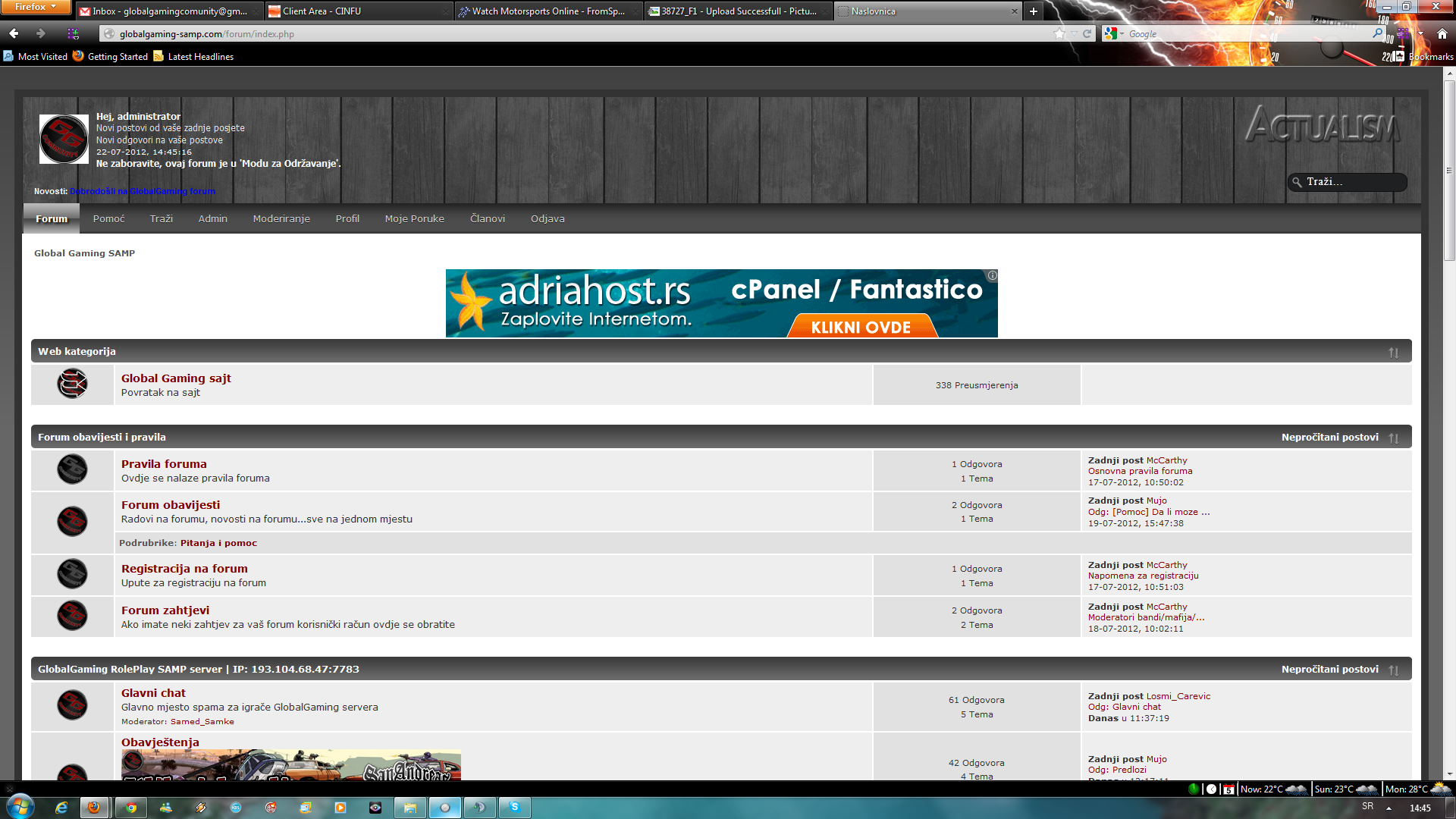Open a new tab with the plus button

(x=1033, y=11)
